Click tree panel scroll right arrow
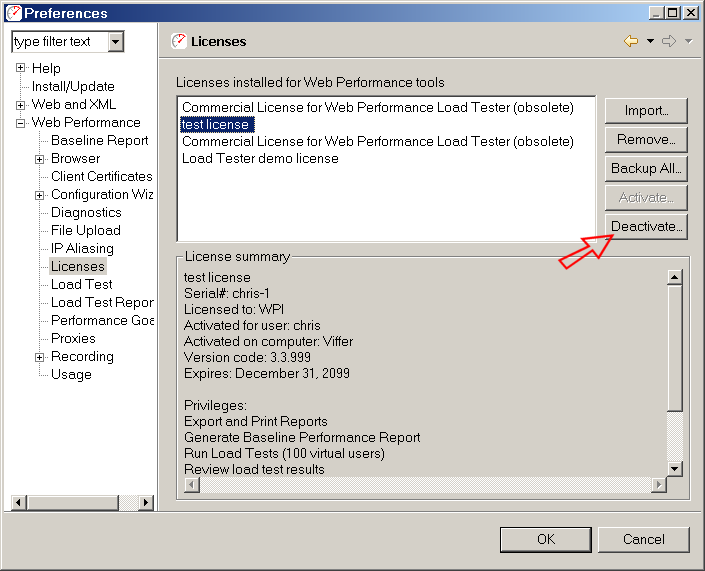The width and height of the screenshot is (705, 571). click(146, 503)
